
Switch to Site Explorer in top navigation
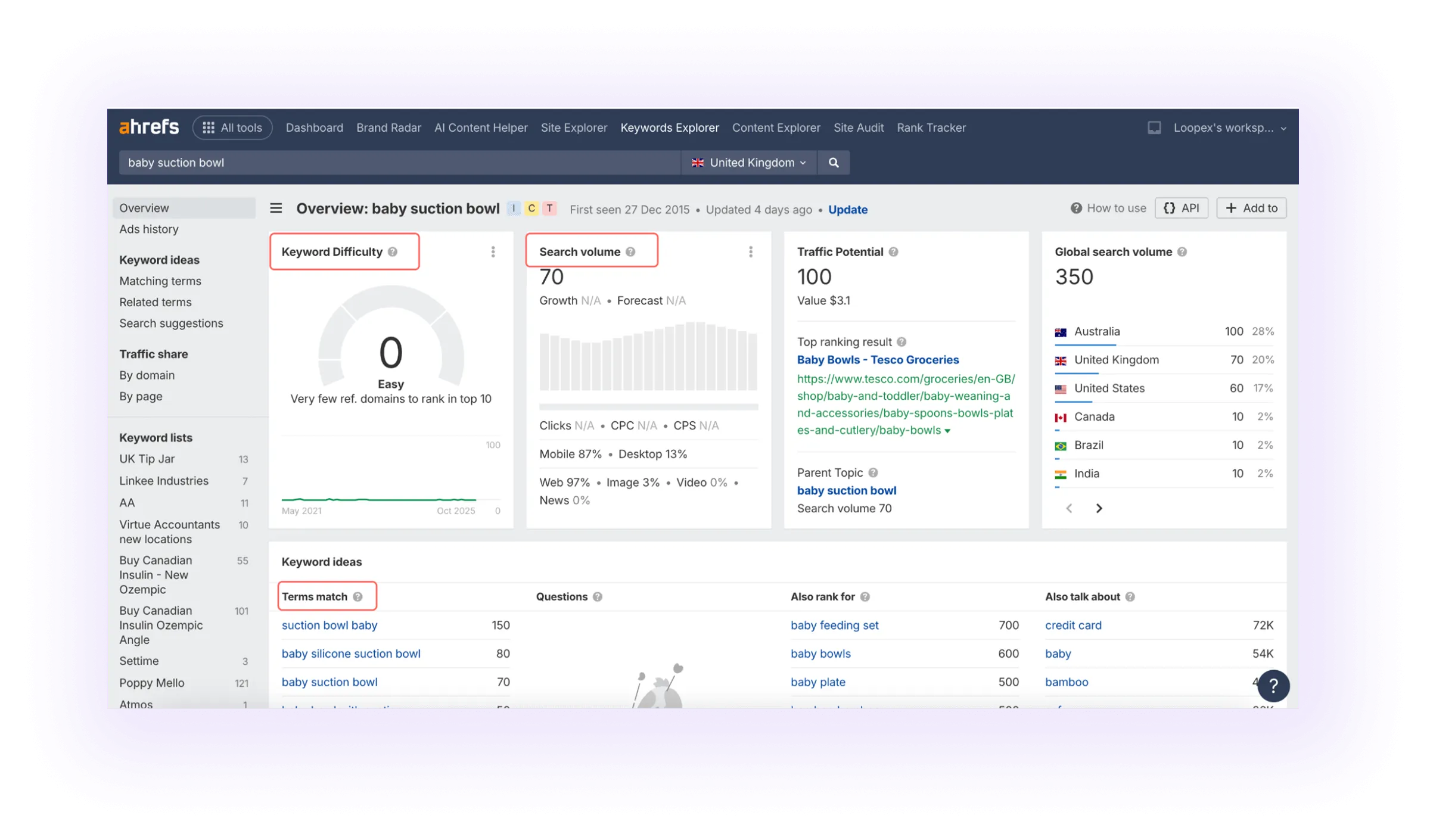point(574,127)
